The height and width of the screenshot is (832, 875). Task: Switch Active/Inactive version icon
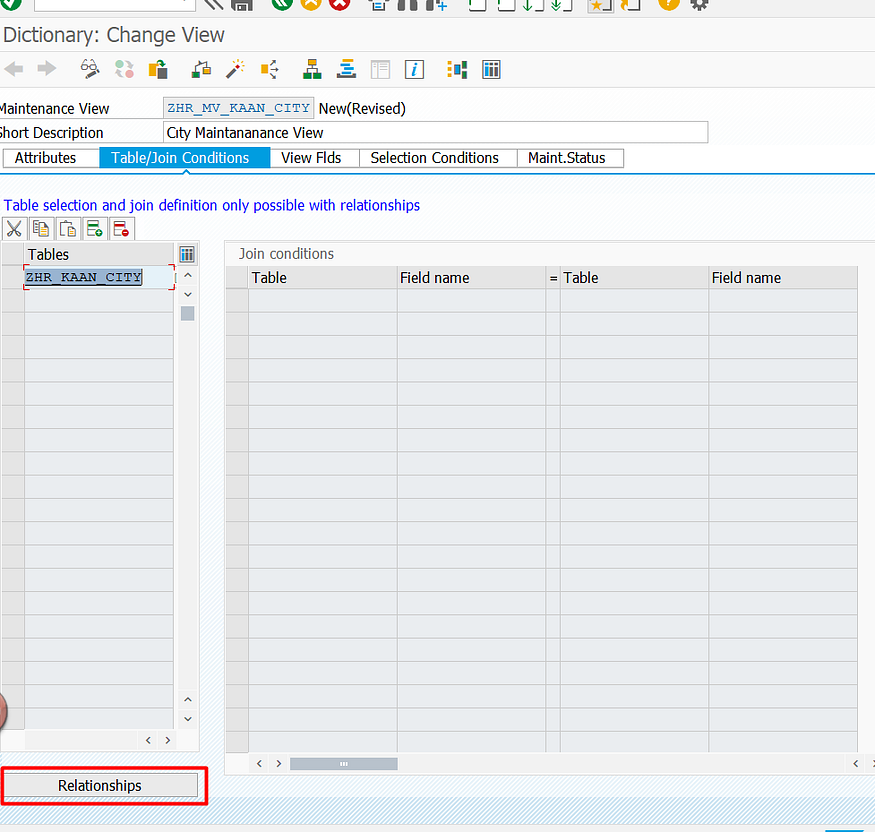pos(124,69)
